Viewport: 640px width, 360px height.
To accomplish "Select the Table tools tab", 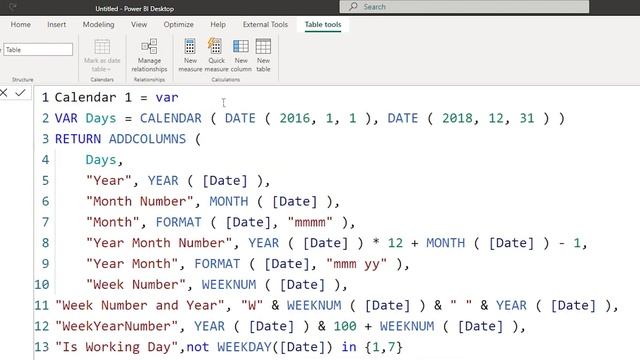I will (x=323, y=24).
